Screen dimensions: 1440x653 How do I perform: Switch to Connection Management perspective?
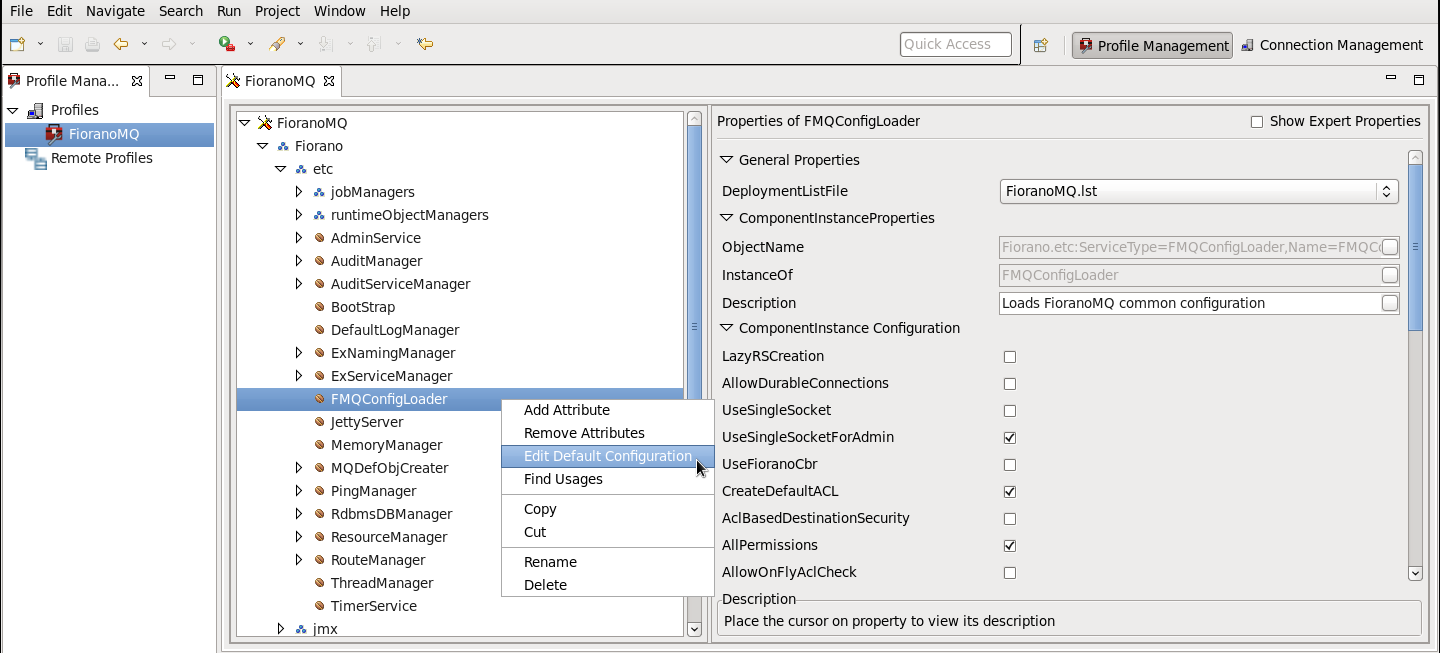coord(1331,45)
